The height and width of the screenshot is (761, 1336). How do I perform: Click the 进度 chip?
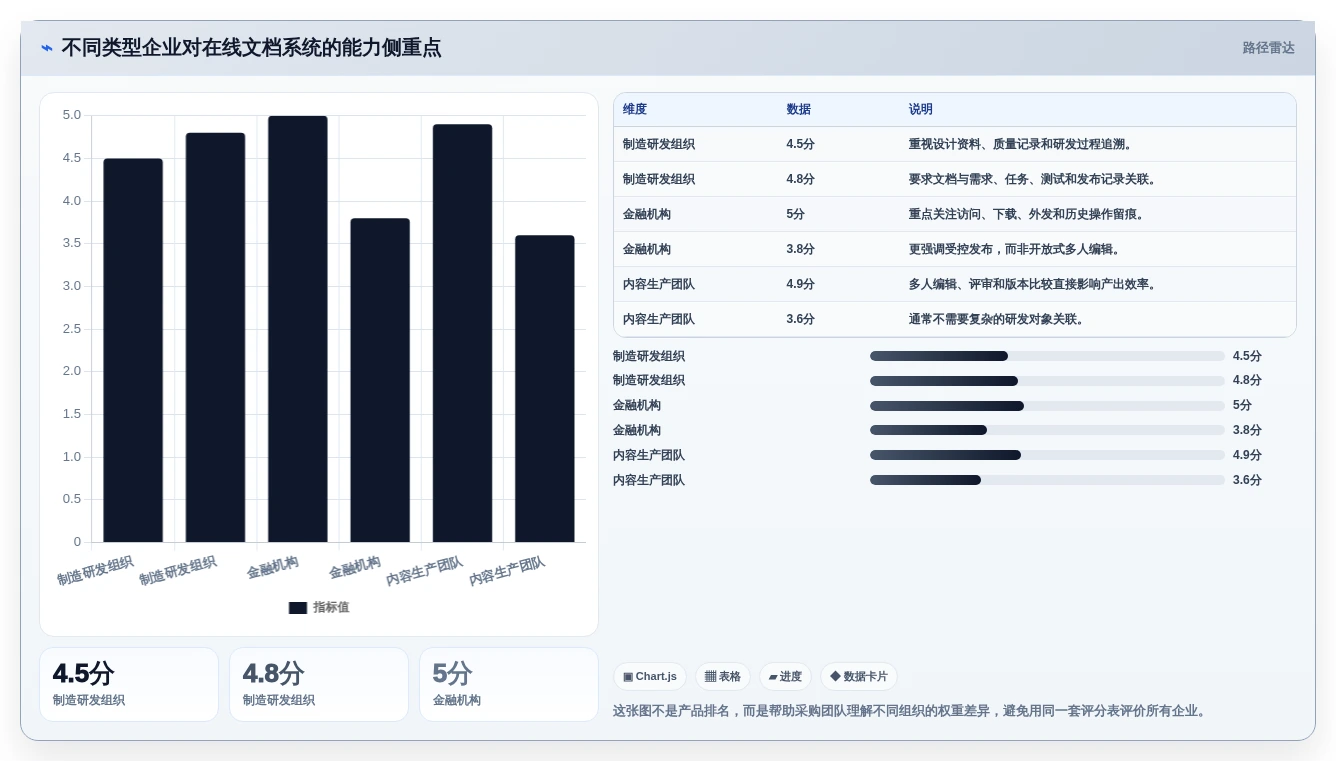coord(785,676)
